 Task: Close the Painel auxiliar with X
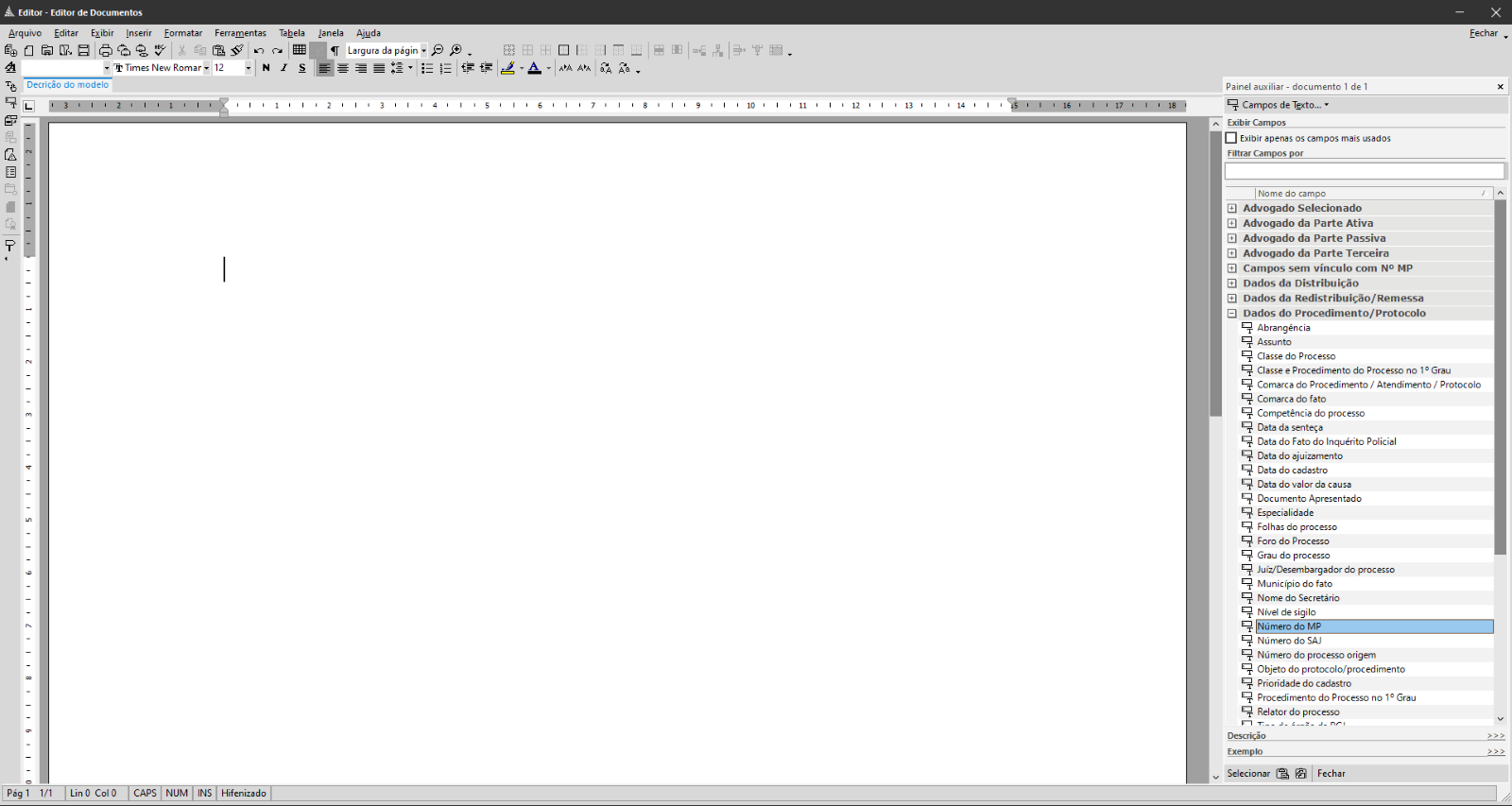[1500, 87]
